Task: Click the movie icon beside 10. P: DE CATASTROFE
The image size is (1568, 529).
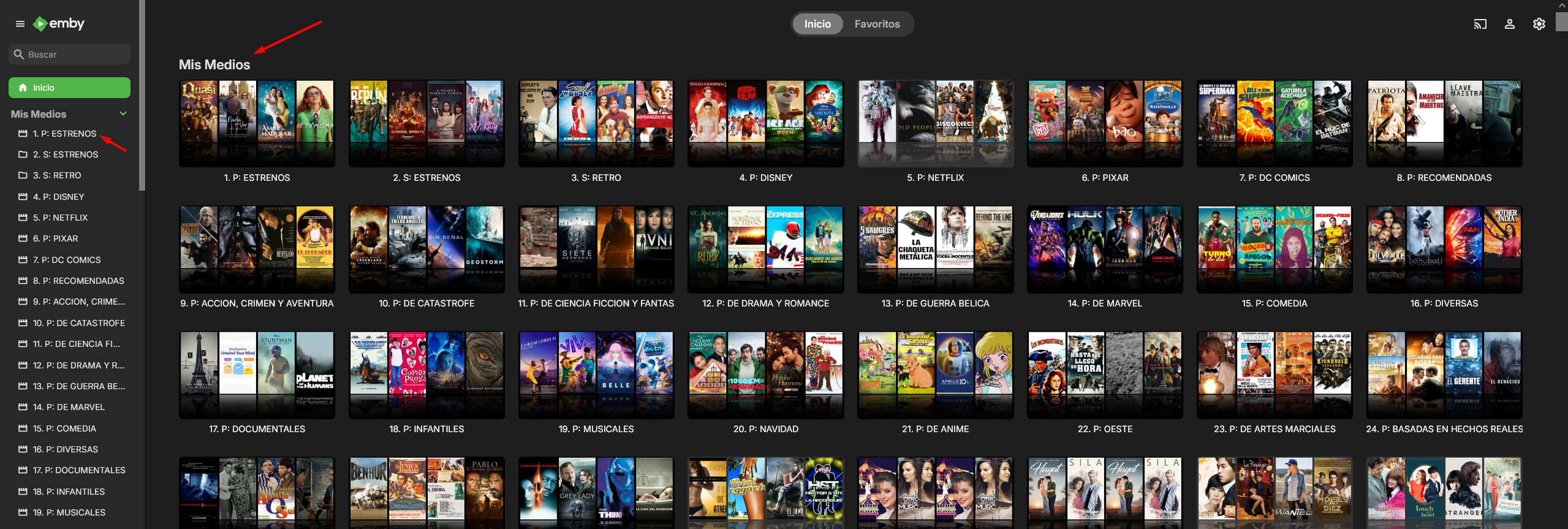Action: click(23, 323)
